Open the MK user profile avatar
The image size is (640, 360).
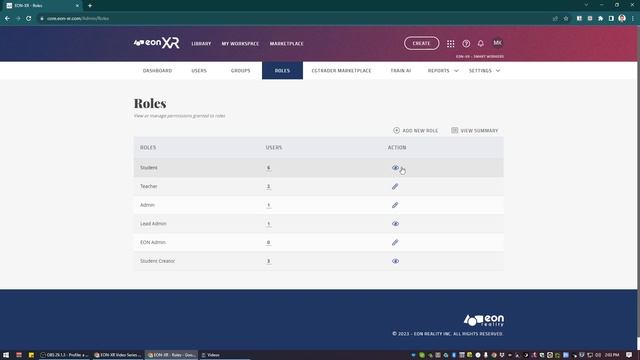[x=497, y=43]
